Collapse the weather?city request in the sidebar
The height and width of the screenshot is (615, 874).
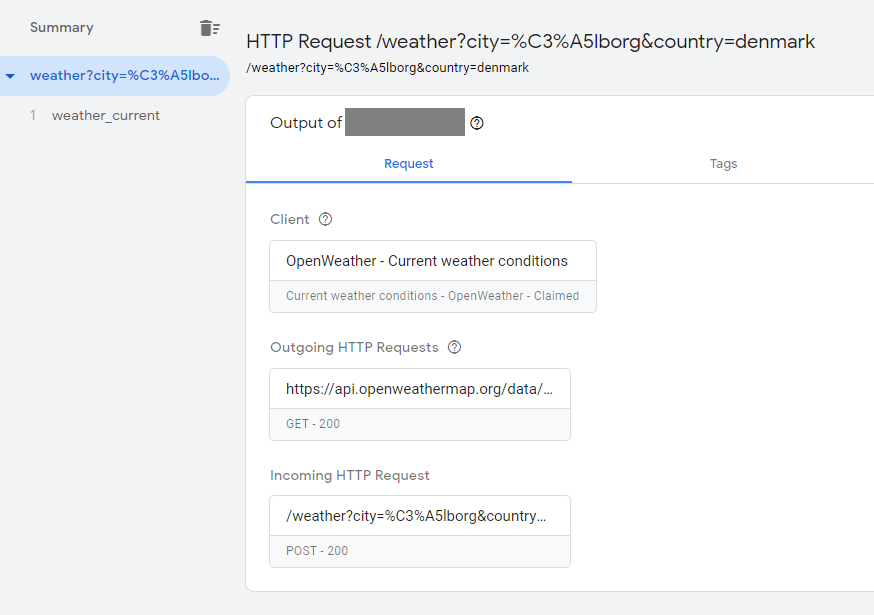[x=12, y=75]
